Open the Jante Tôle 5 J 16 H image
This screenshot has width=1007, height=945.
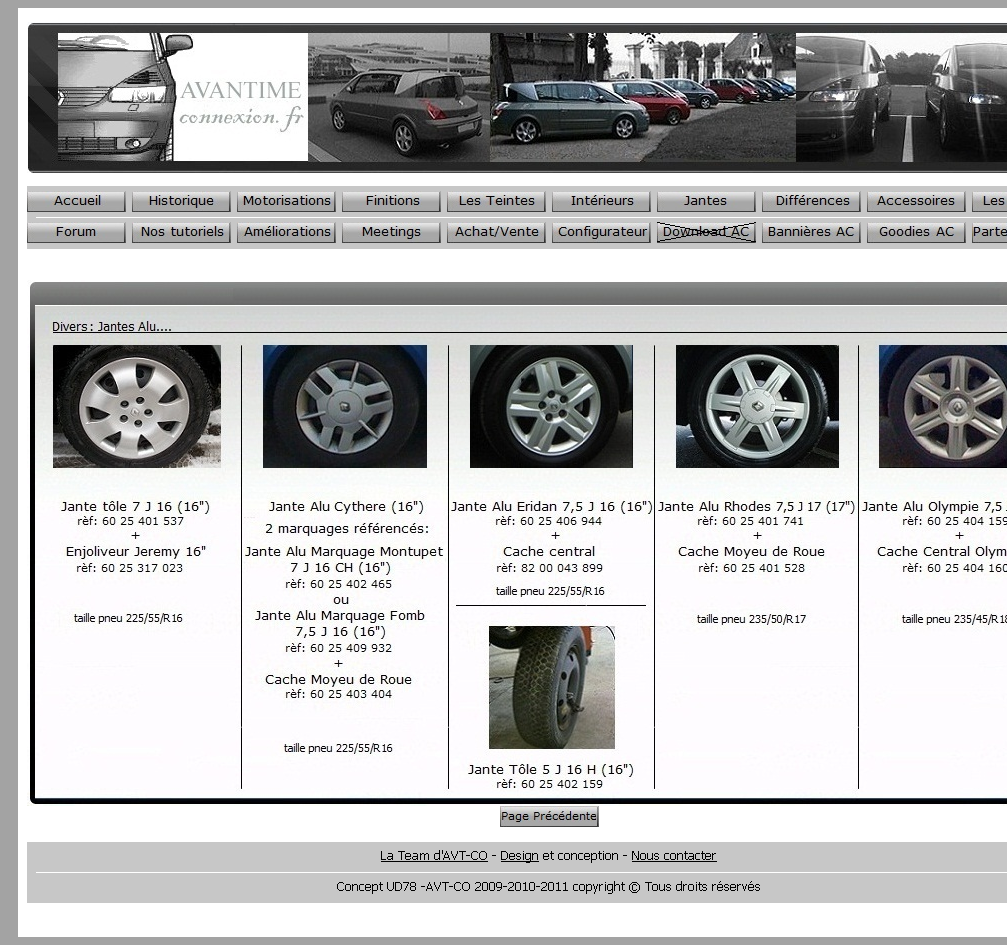(x=551, y=687)
